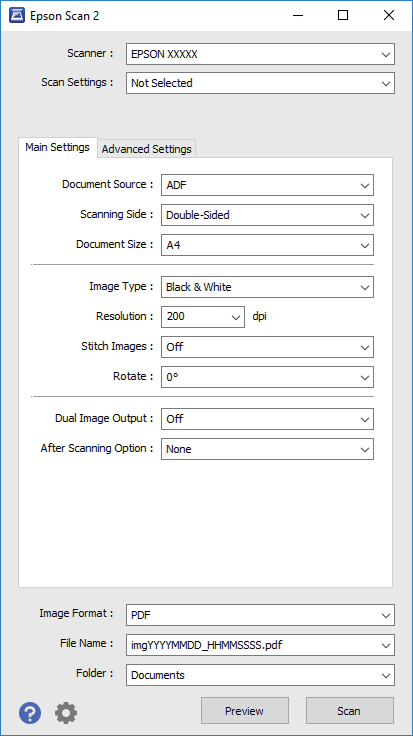Image resolution: width=413 pixels, height=736 pixels.
Task: Open the Stitch Images dropdown
Action: 267,347
